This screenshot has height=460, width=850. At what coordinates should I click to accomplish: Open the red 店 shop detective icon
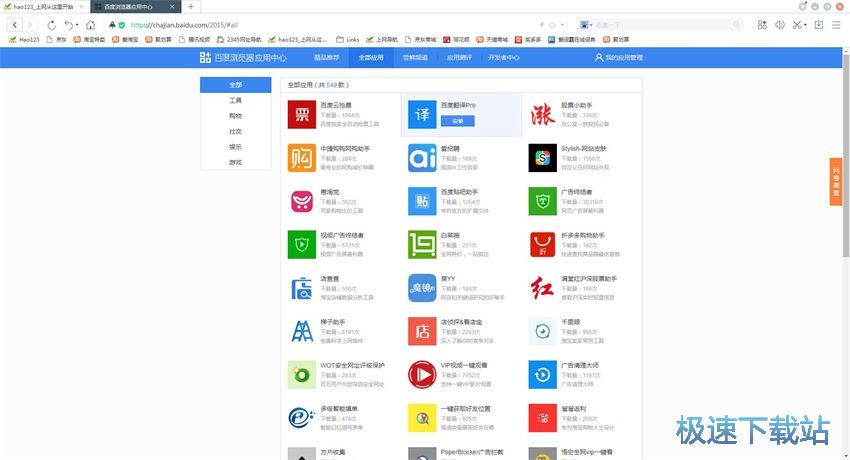point(422,331)
